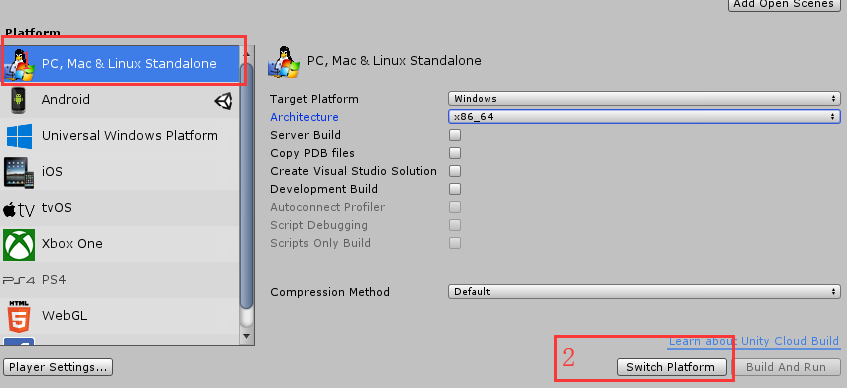Image resolution: width=847 pixels, height=388 pixels.
Task: Click the PC, Mac & Linux Standalone penguin icon
Action: point(19,65)
